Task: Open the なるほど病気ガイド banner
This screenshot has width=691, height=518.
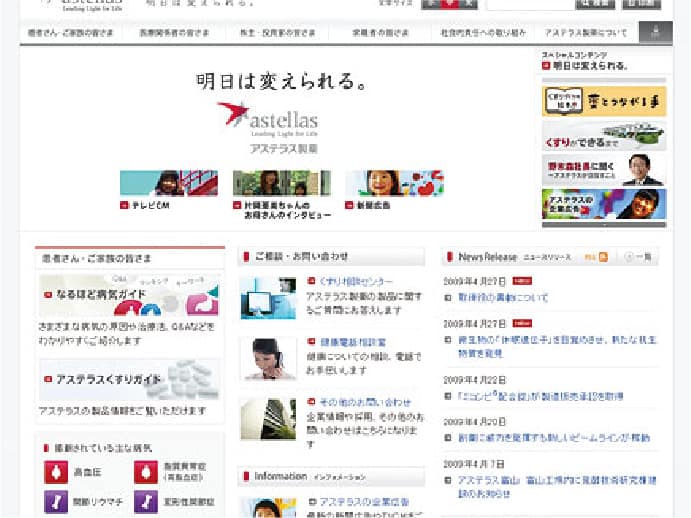Action: (x=129, y=295)
